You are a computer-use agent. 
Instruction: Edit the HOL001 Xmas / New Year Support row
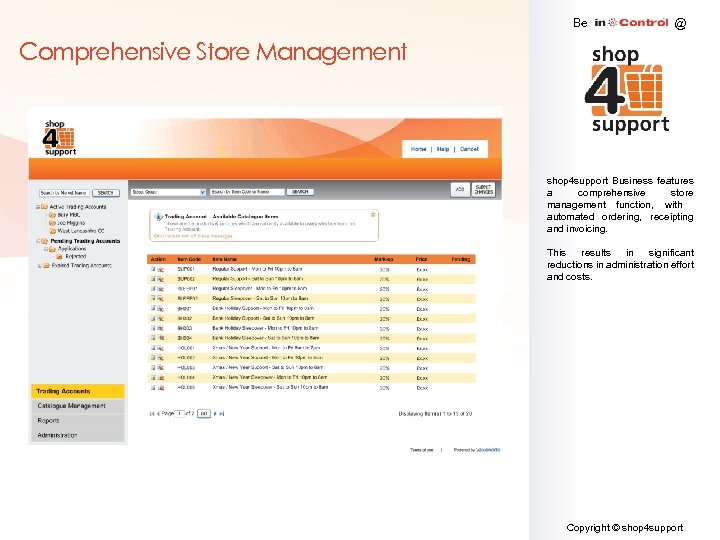(153, 348)
